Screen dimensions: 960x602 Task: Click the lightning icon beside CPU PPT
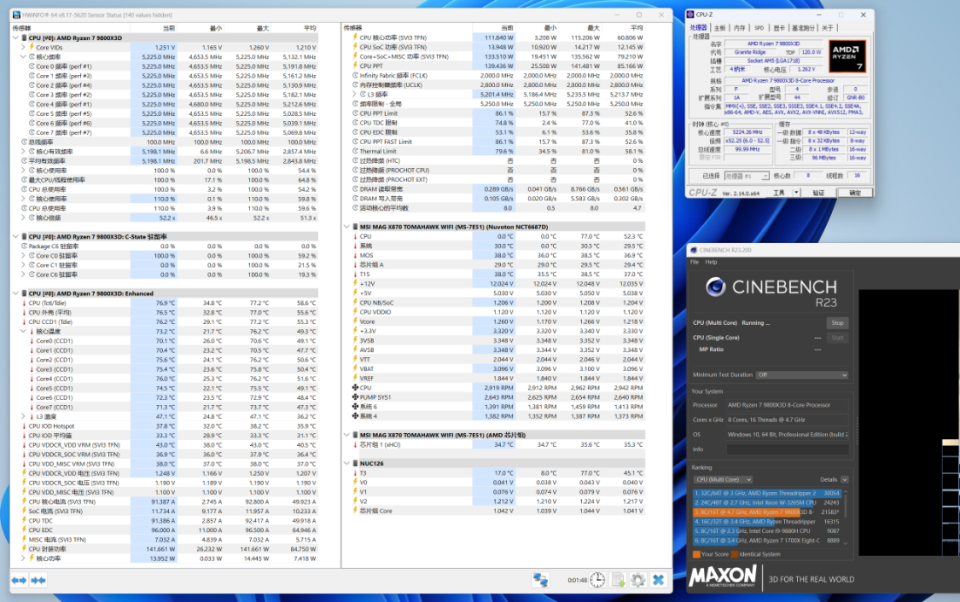354,66
